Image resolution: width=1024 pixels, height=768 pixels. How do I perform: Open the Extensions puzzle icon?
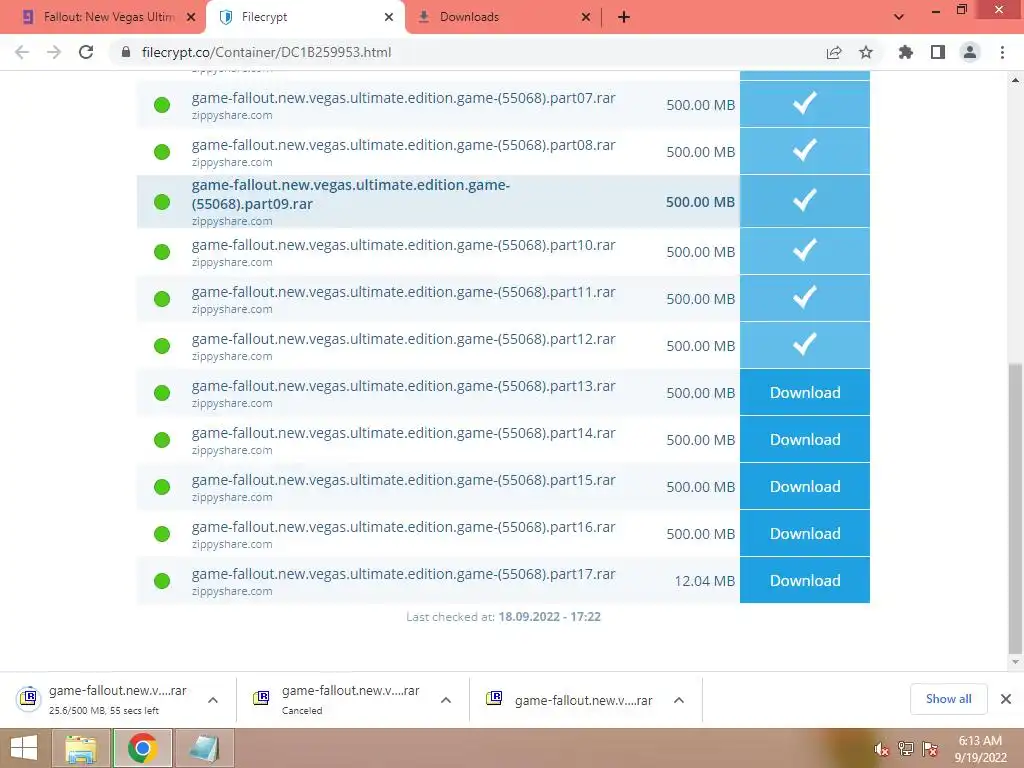[x=906, y=52]
